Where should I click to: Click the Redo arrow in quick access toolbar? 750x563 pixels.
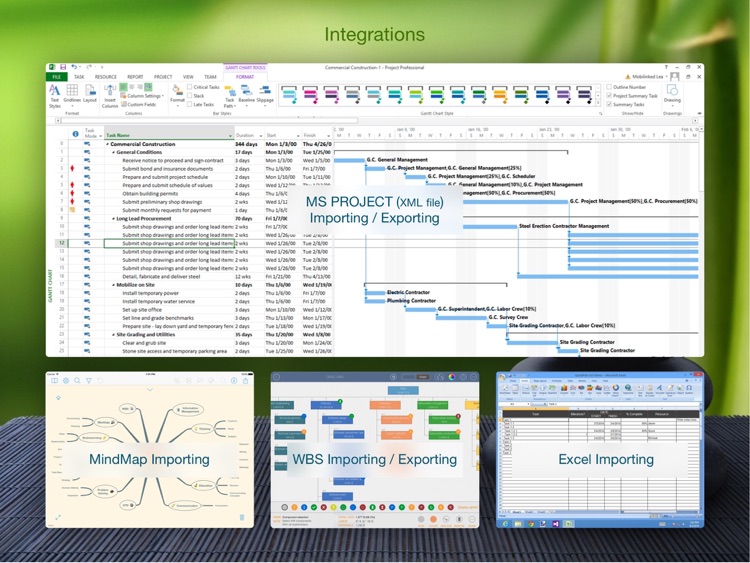click(x=89, y=67)
